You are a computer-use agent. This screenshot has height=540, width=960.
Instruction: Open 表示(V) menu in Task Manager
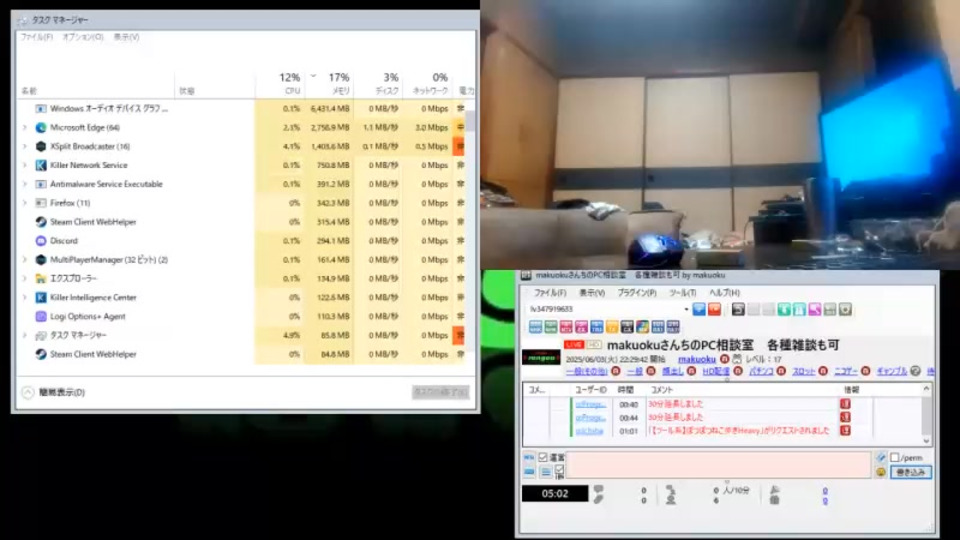[126, 37]
